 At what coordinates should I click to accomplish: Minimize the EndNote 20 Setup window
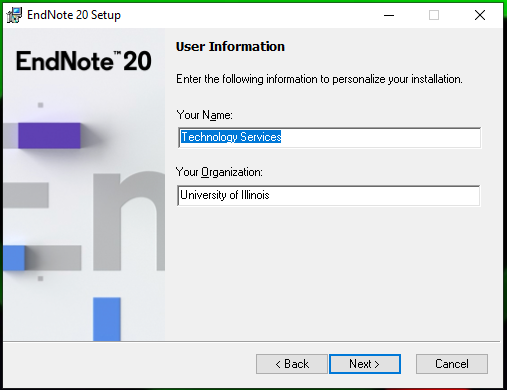coord(389,15)
